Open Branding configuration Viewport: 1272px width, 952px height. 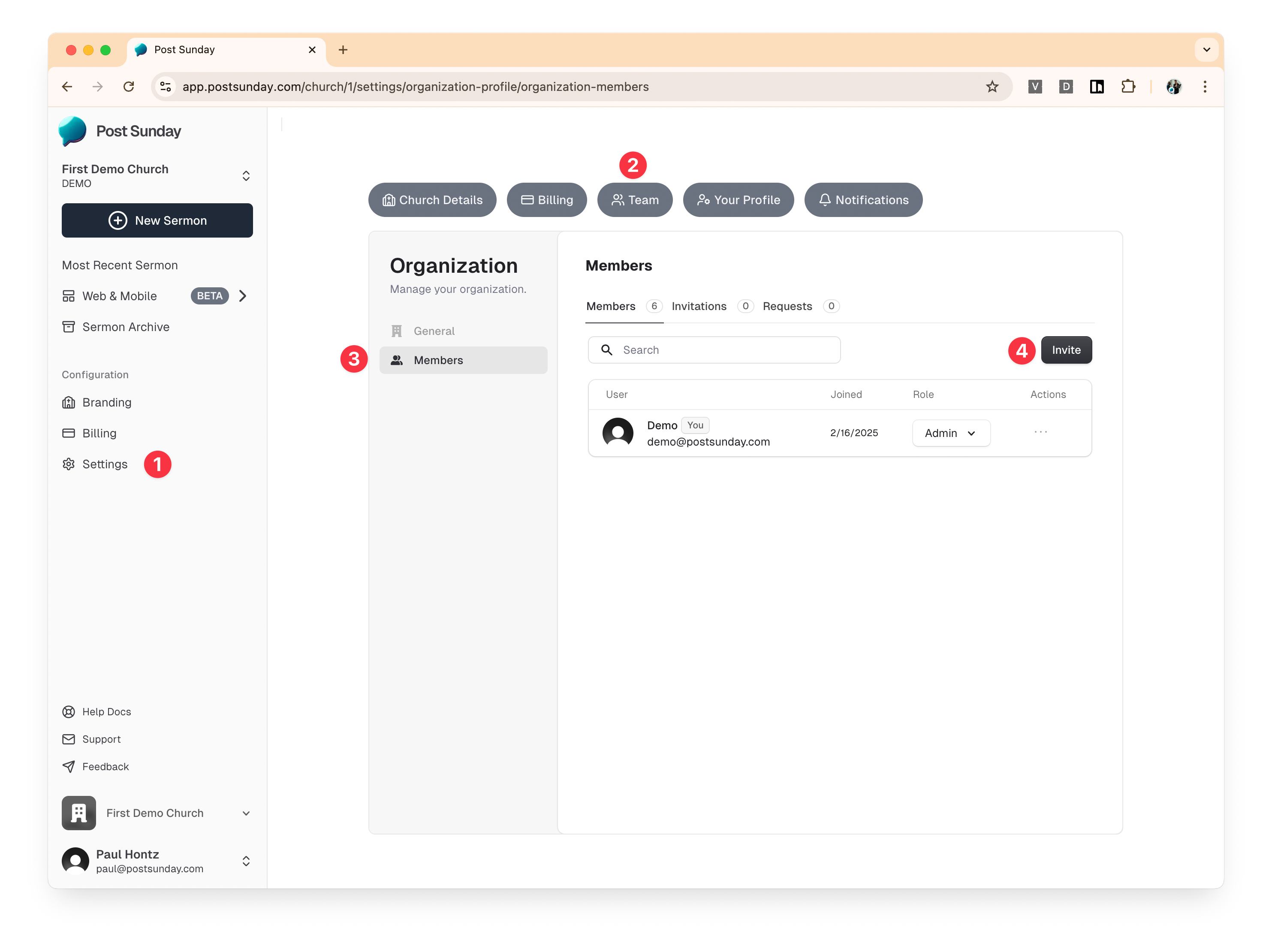(x=96, y=402)
